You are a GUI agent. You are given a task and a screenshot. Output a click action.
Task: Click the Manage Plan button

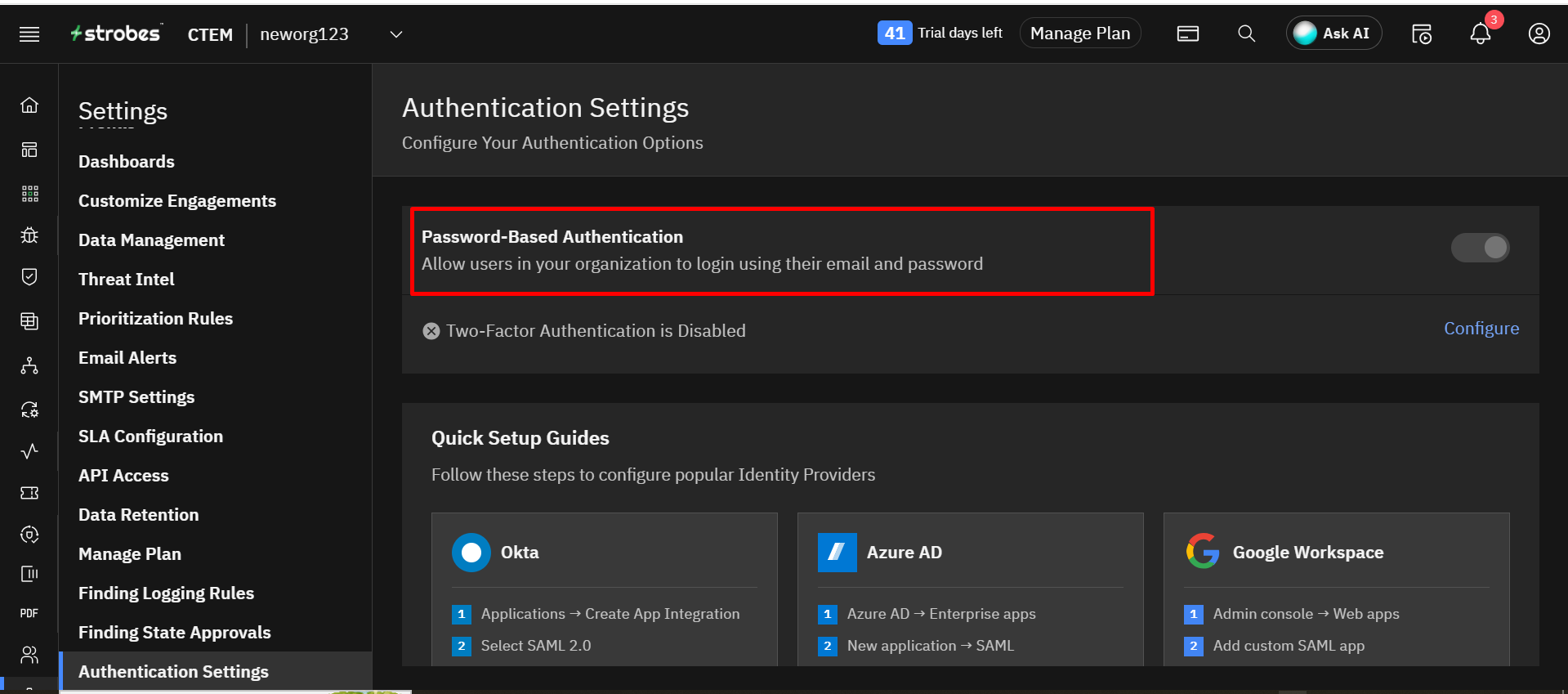click(1079, 34)
